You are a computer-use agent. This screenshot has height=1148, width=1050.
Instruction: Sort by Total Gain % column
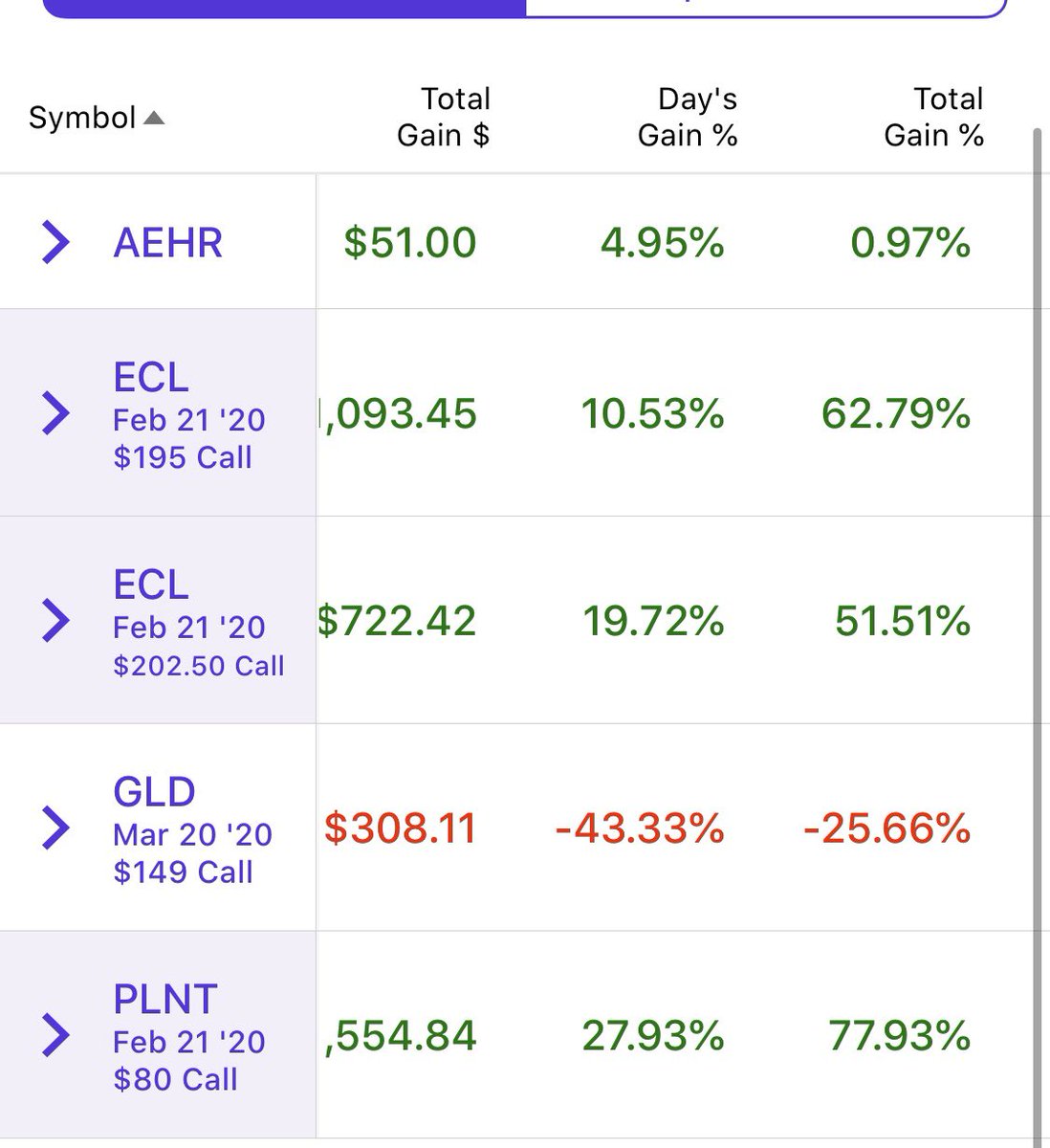(933, 118)
